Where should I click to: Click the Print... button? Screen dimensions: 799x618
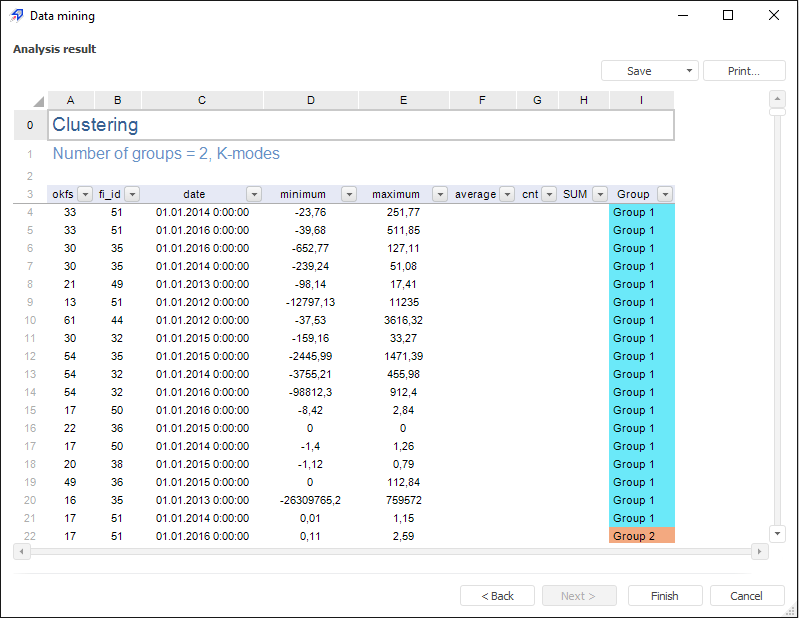pos(743,71)
